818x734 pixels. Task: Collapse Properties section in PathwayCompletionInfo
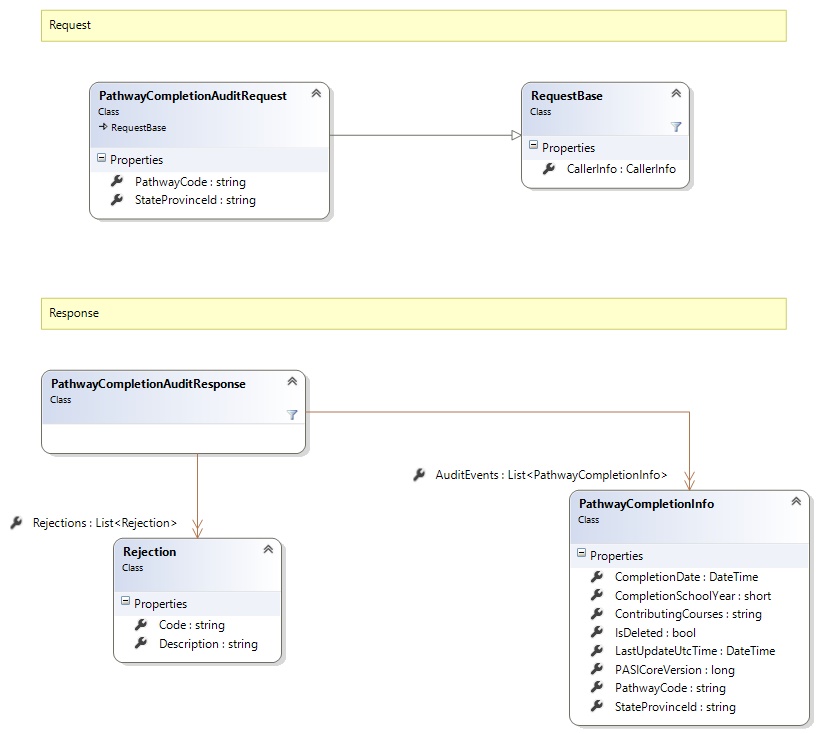(x=581, y=555)
